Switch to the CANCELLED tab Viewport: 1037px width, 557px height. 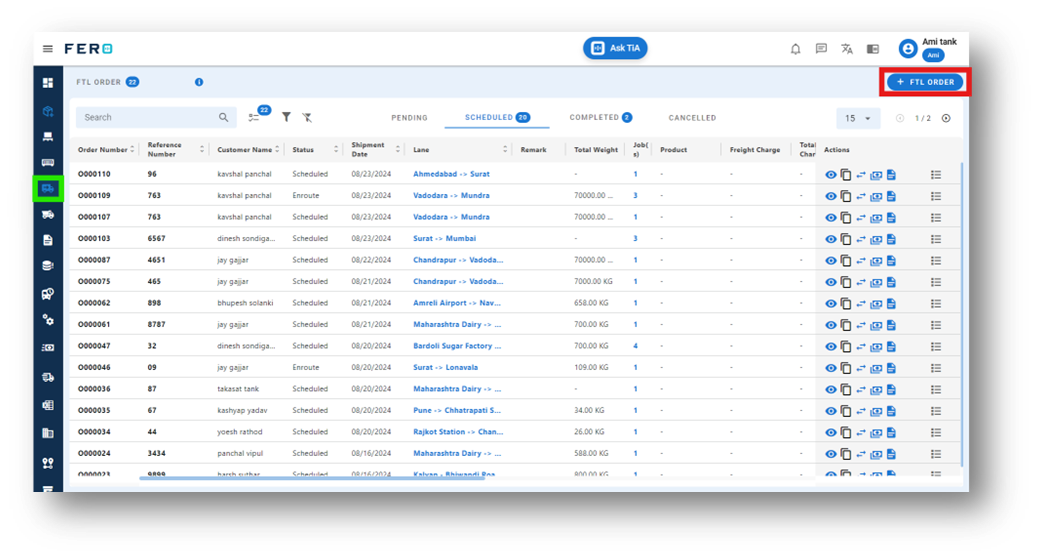click(x=692, y=118)
